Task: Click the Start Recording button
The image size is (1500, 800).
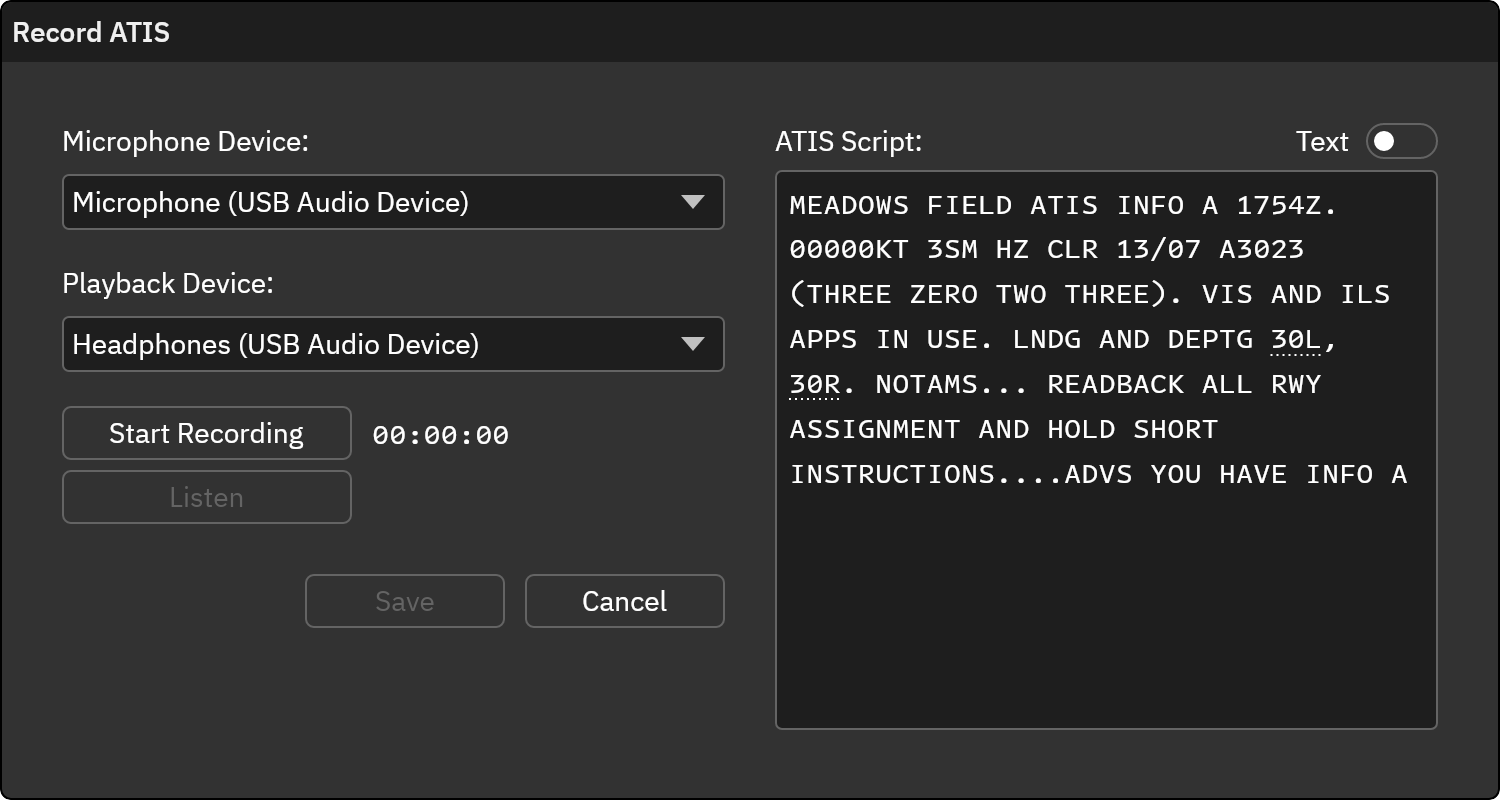Action: [x=207, y=433]
